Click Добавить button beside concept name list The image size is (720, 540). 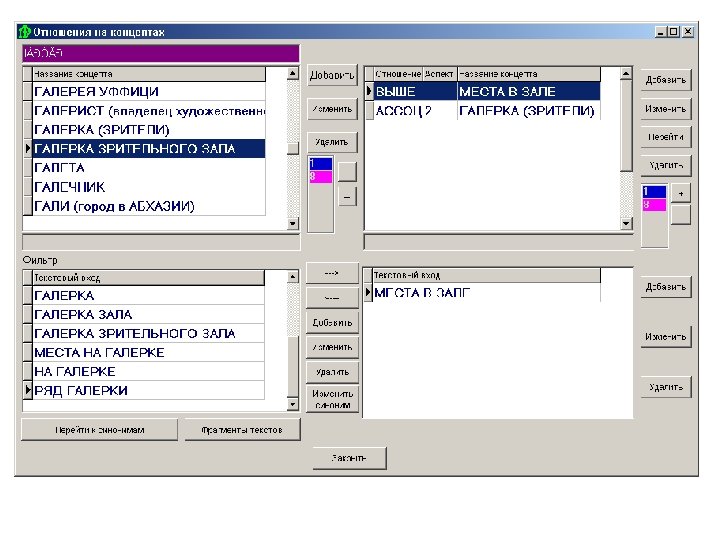tap(332, 75)
